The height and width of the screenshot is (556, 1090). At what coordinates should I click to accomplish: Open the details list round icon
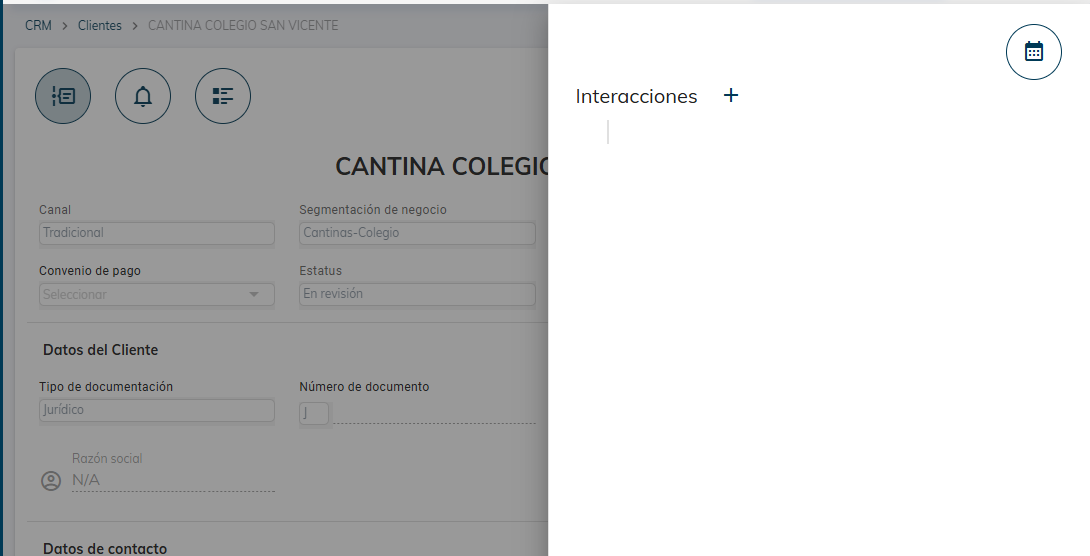pos(223,96)
